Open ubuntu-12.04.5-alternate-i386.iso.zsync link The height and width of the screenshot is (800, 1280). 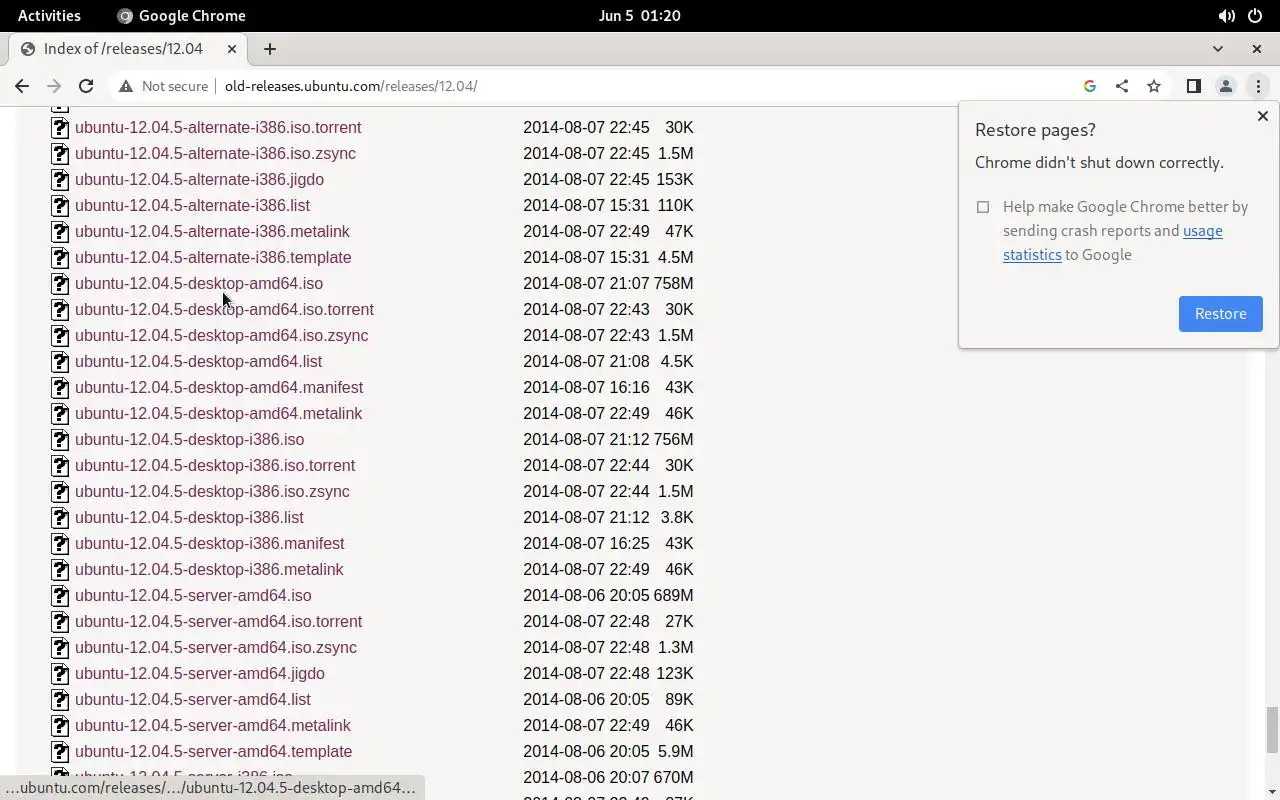tap(215, 153)
